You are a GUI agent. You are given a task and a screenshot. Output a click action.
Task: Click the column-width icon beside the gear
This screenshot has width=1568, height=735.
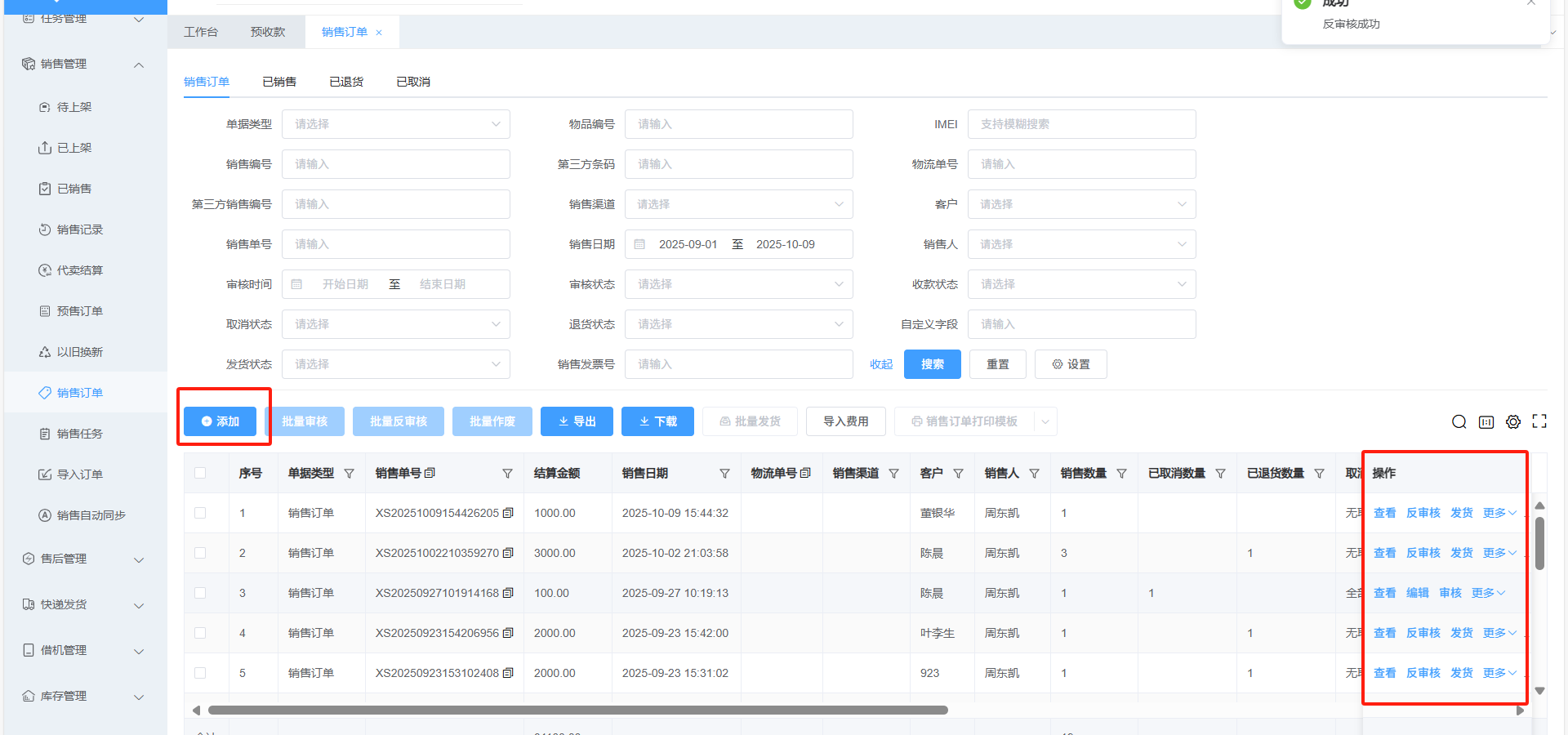[x=1486, y=421]
